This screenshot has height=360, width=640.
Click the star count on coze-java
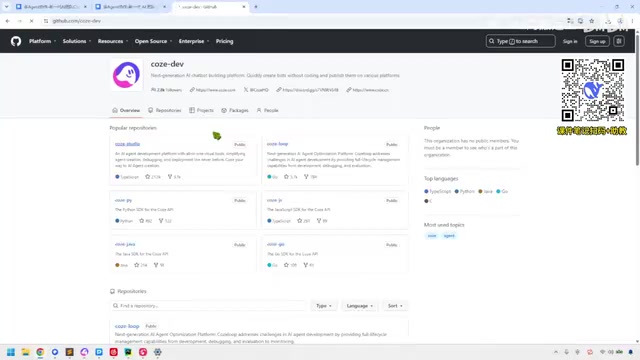141,265
